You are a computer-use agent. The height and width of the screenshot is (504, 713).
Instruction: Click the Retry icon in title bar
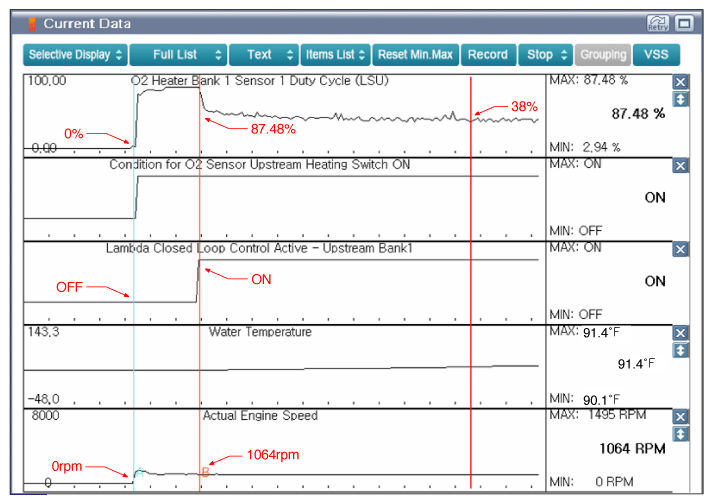tap(658, 22)
